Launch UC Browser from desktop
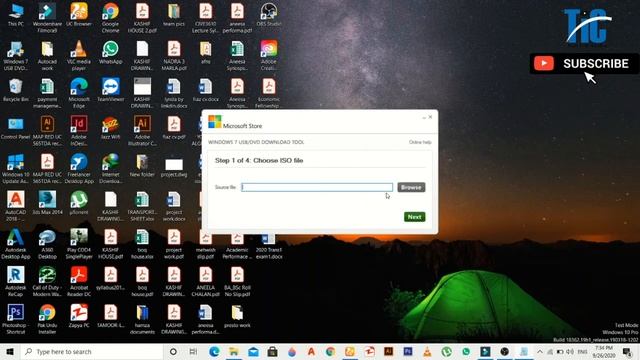 tap(79, 16)
